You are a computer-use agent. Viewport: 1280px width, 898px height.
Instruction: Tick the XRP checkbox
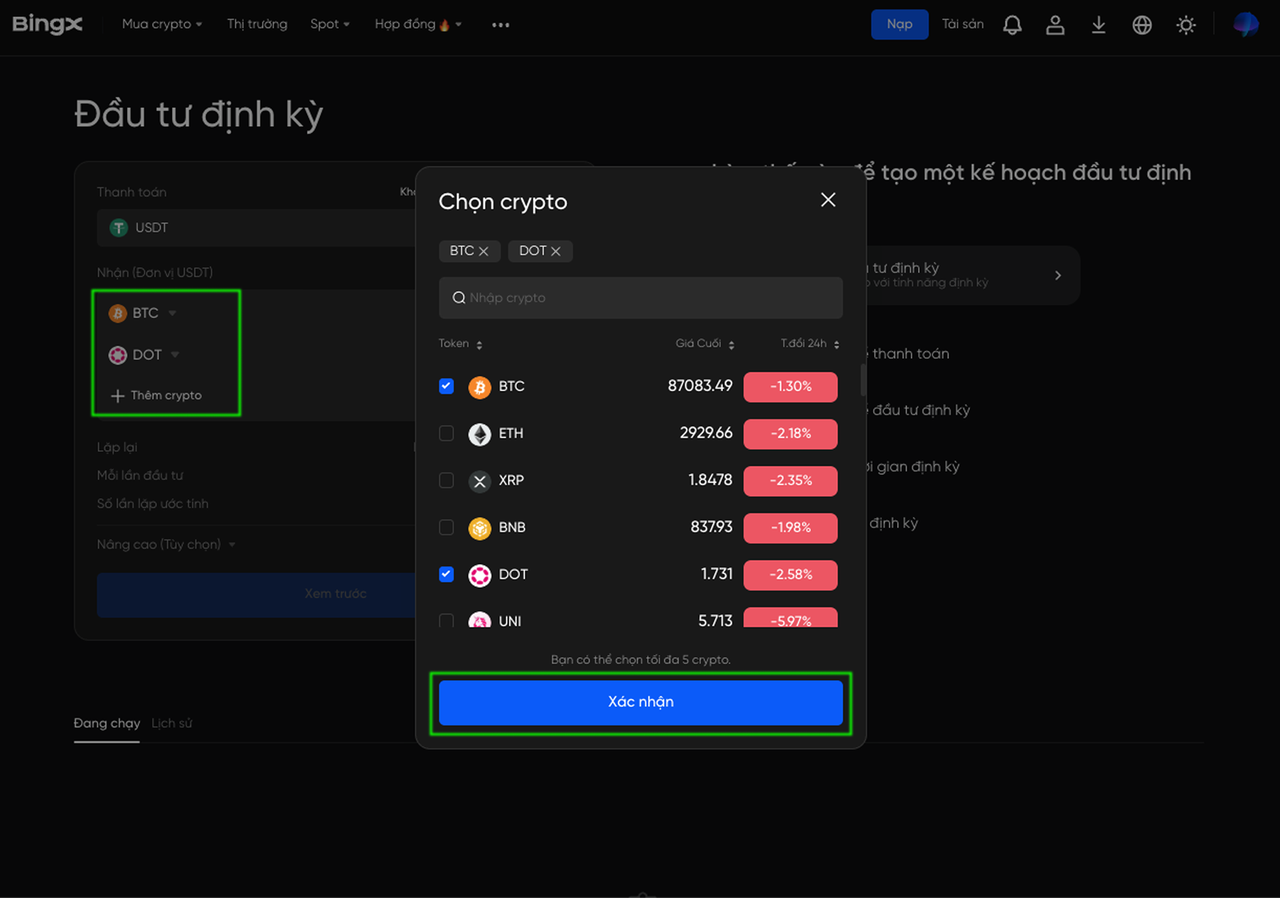pos(447,480)
